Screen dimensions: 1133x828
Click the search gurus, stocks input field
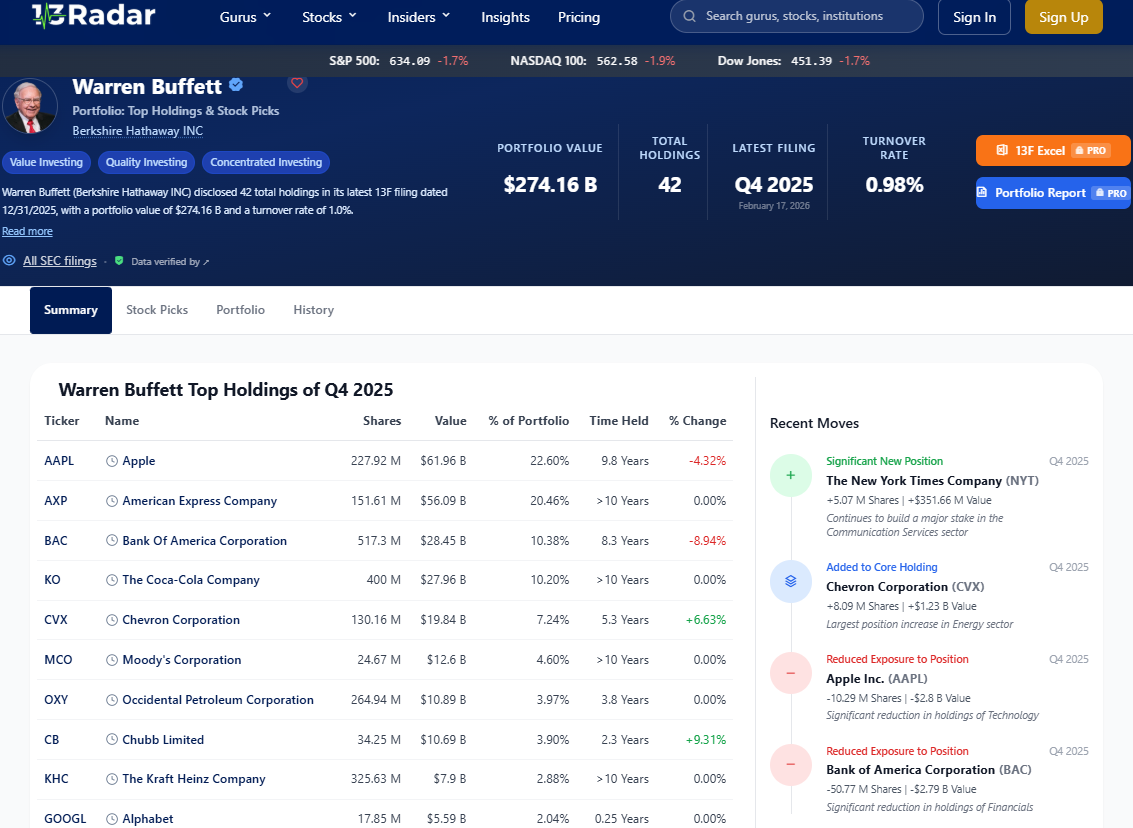(796, 16)
